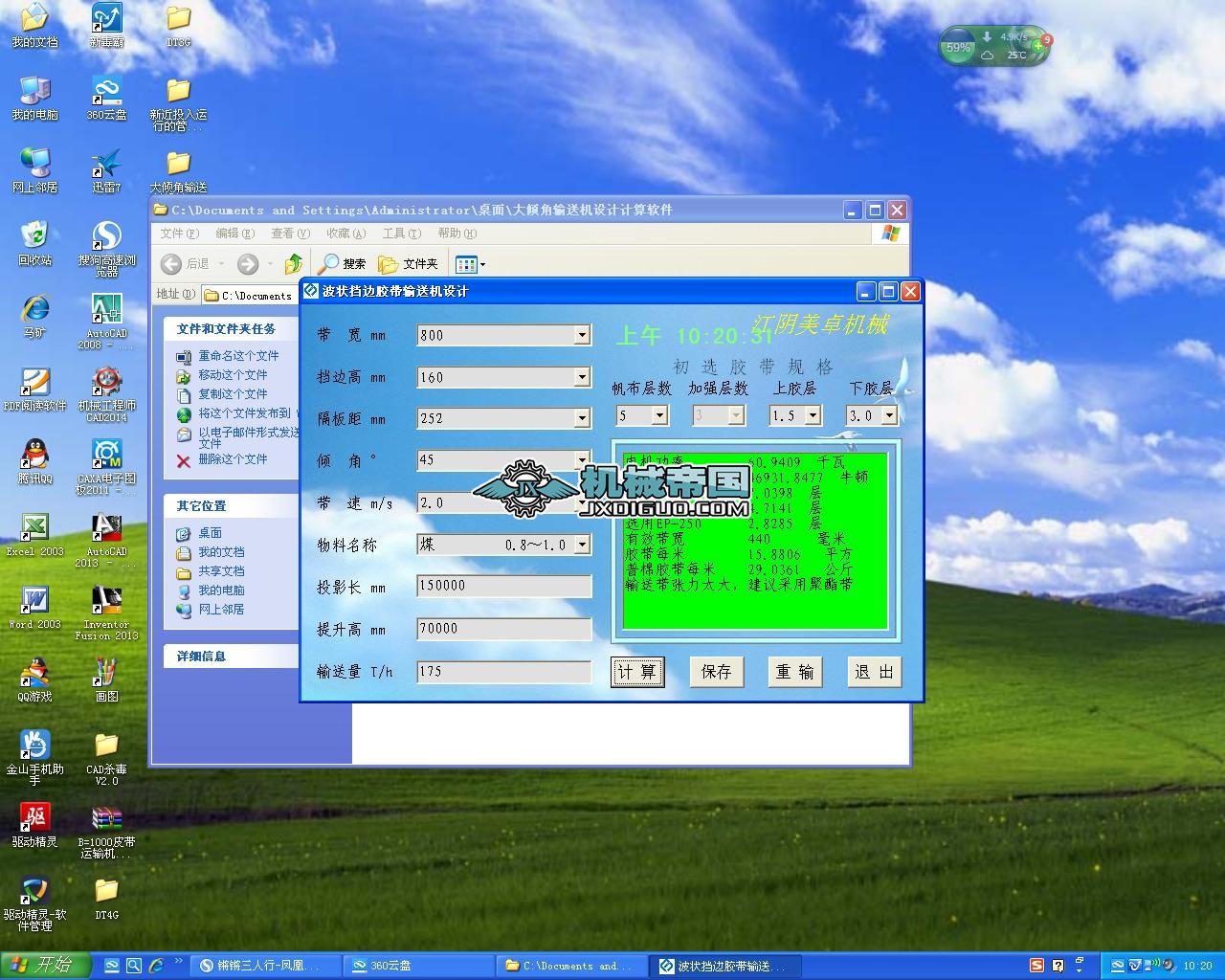Select the 网上邻居 desktop icon
Image resolution: width=1225 pixels, height=980 pixels.
34,170
